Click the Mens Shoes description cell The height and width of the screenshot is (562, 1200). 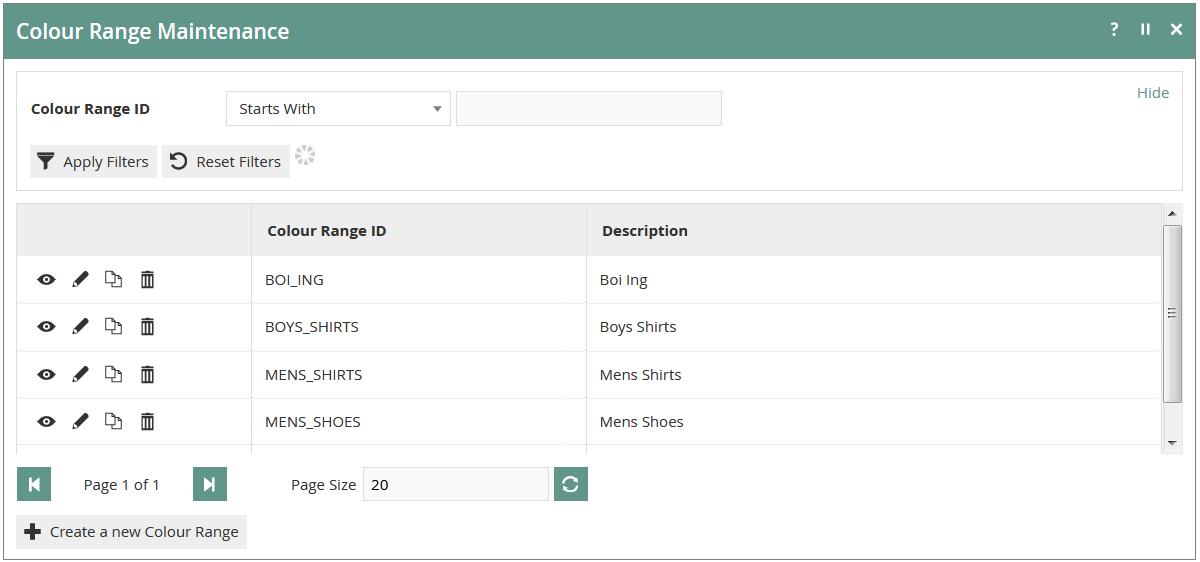[x=874, y=422]
